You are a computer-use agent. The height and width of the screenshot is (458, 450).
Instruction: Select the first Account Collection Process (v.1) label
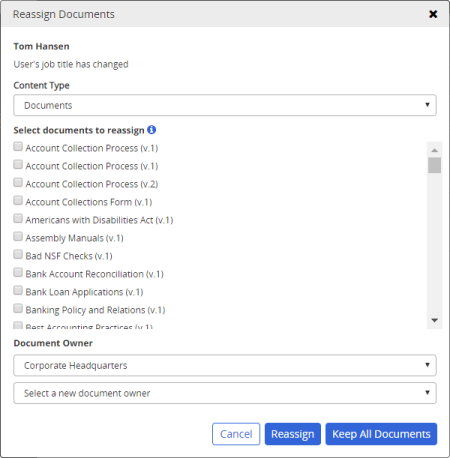pos(92,148)
